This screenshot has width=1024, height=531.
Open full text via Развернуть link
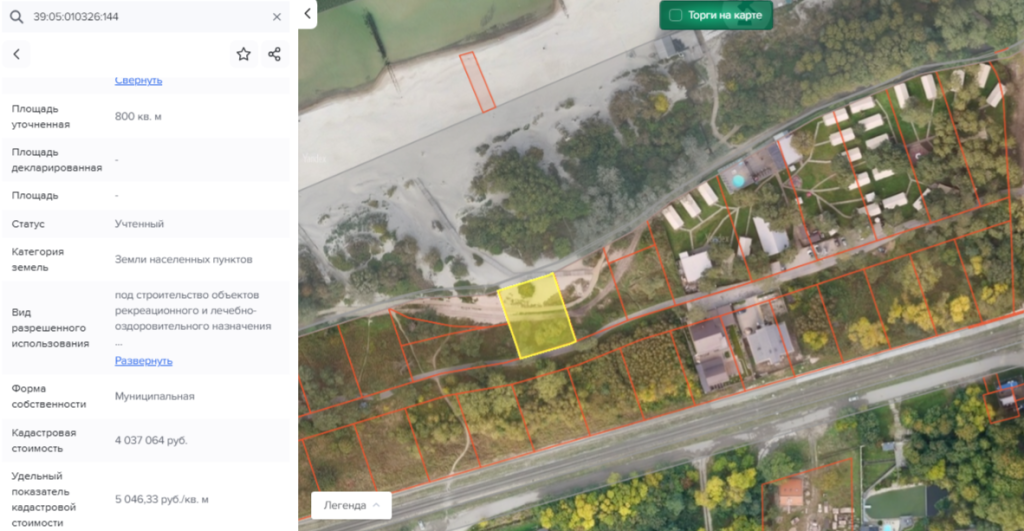pyautogui.click(x=143, y=360)
